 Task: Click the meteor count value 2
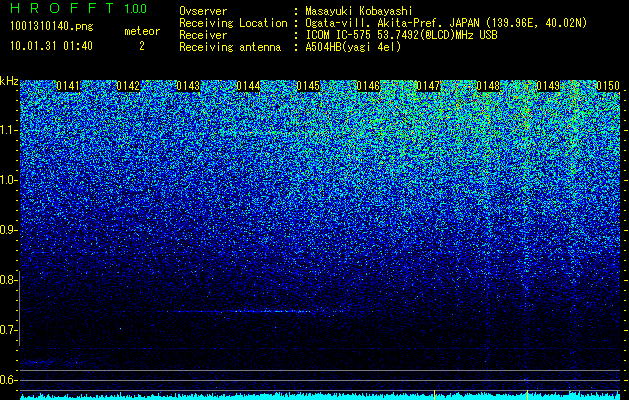coord(142,46)
